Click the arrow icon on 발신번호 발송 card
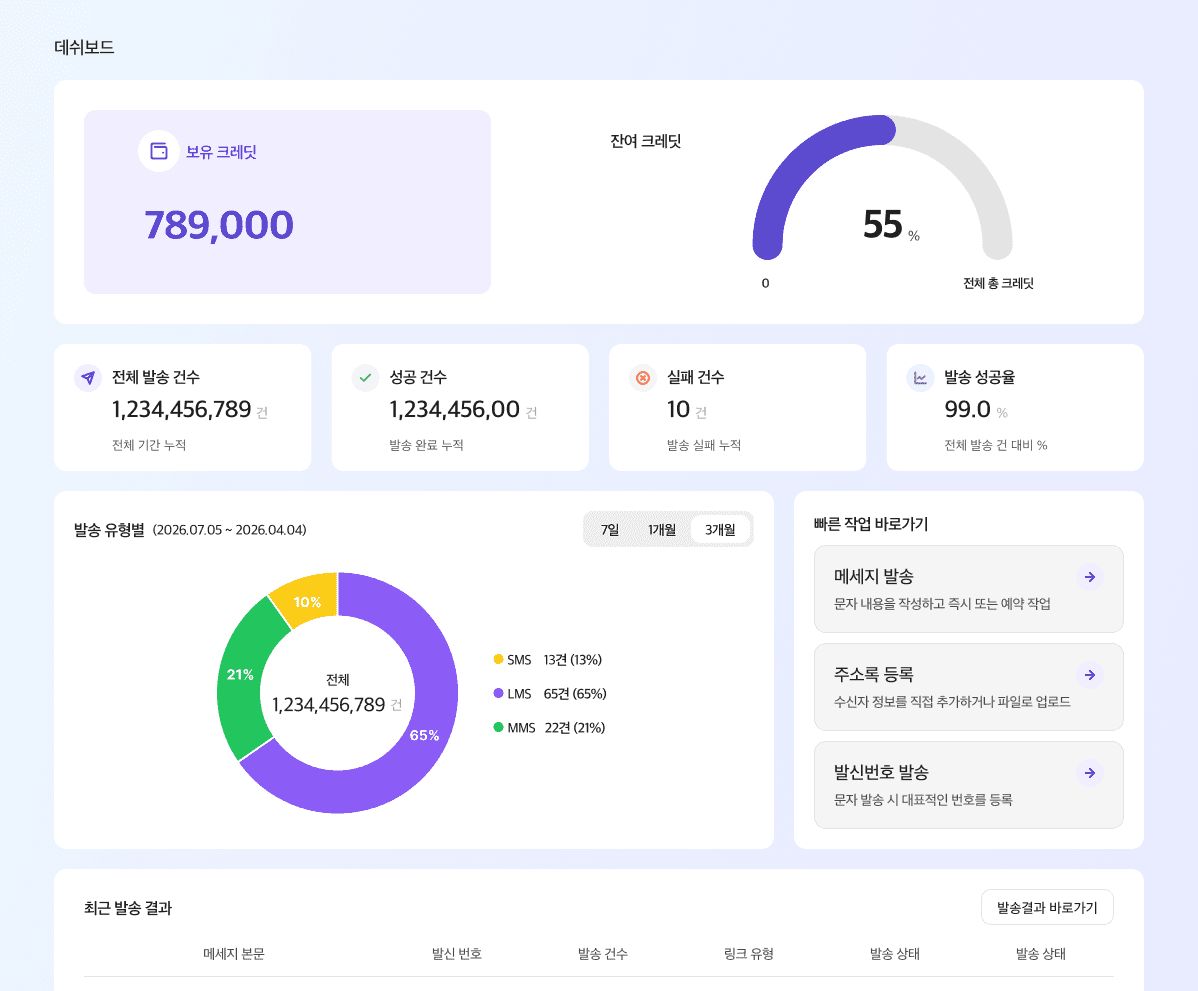 (x=1090, y=772)
